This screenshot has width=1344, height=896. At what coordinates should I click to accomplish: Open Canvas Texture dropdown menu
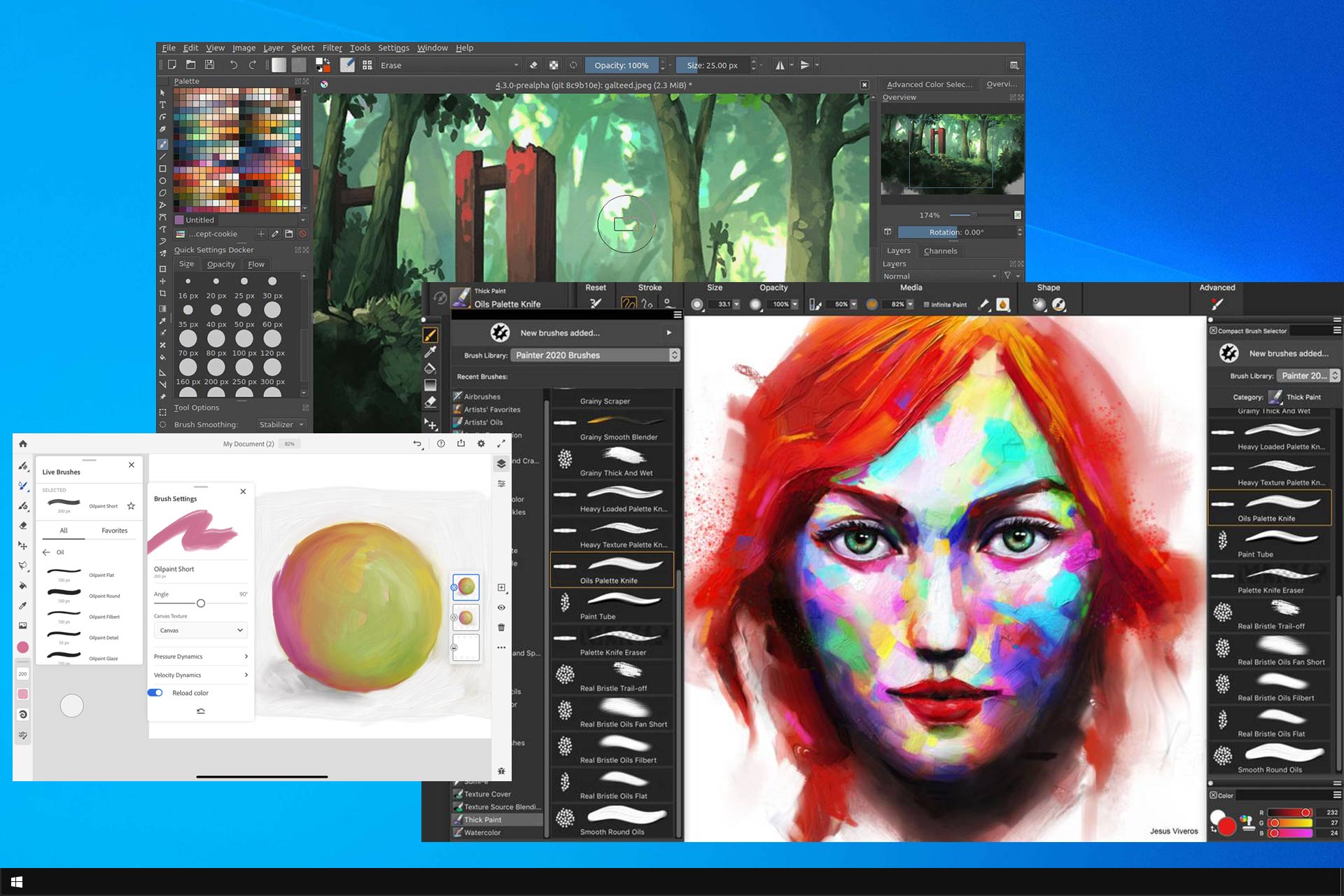200,629
